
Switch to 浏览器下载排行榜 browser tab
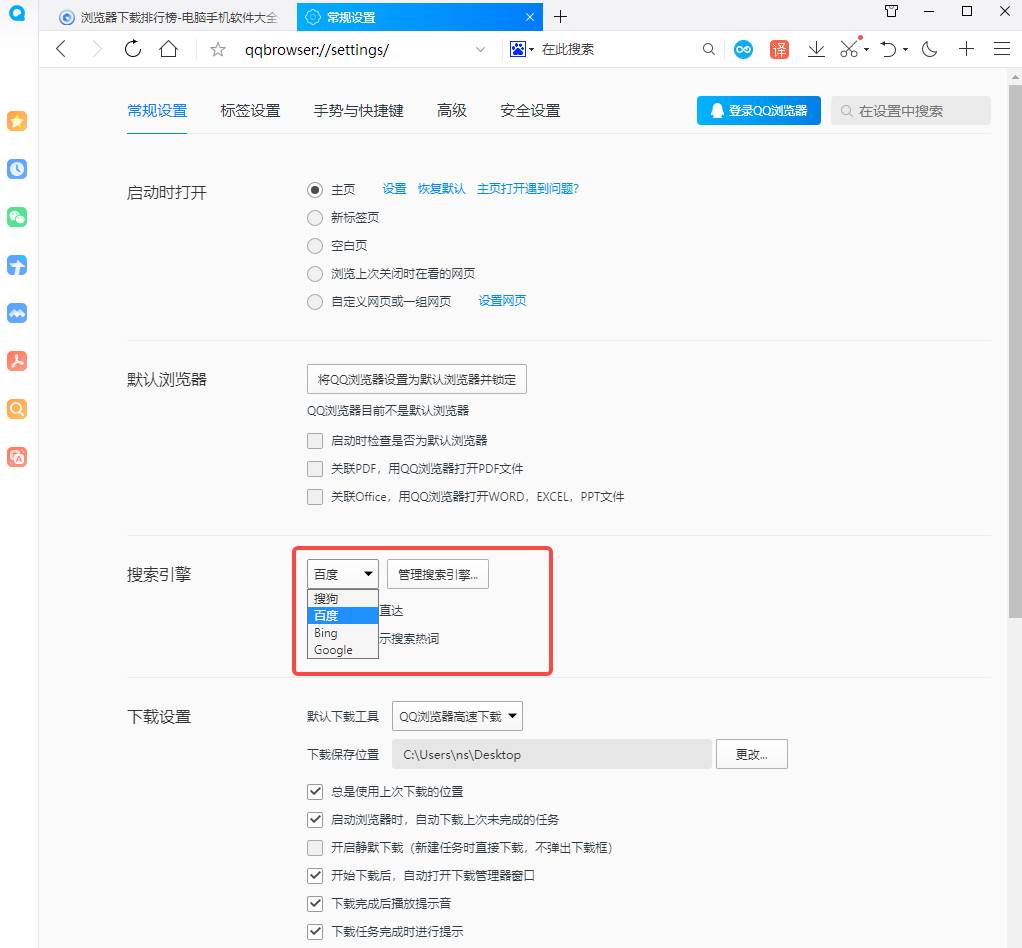coord(168,17)
